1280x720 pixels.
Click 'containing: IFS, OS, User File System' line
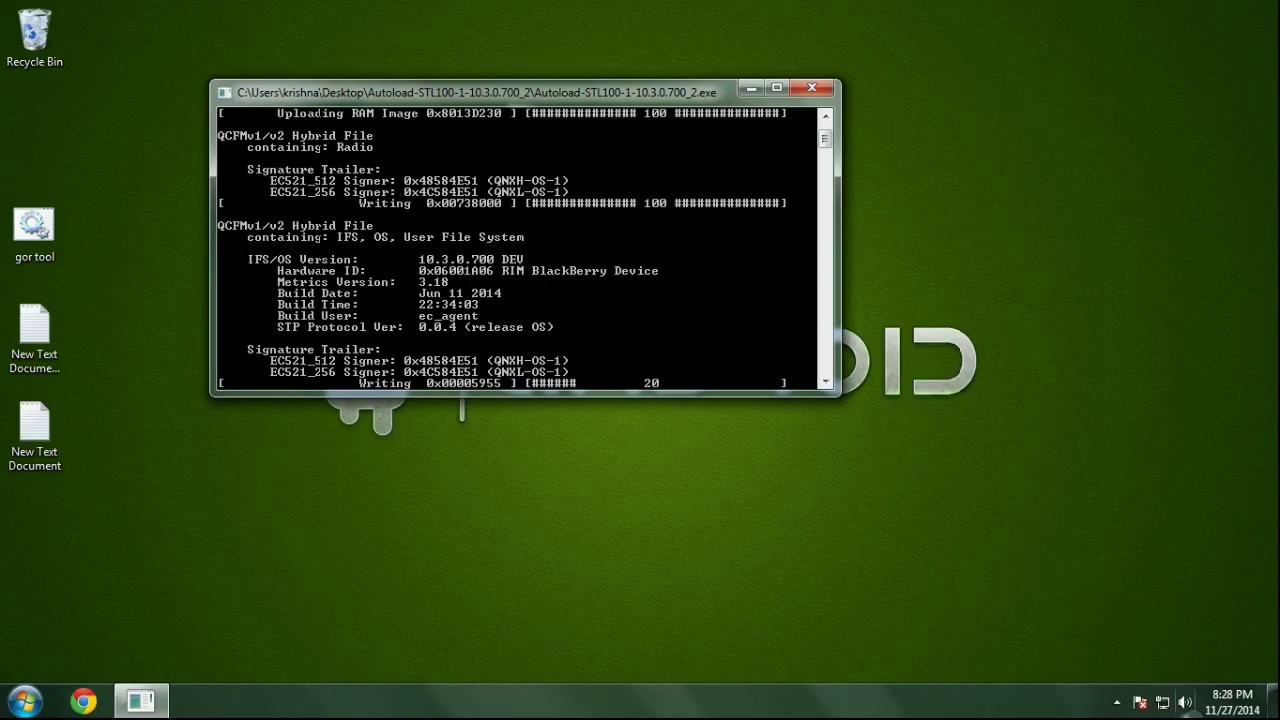pos(385,237)
